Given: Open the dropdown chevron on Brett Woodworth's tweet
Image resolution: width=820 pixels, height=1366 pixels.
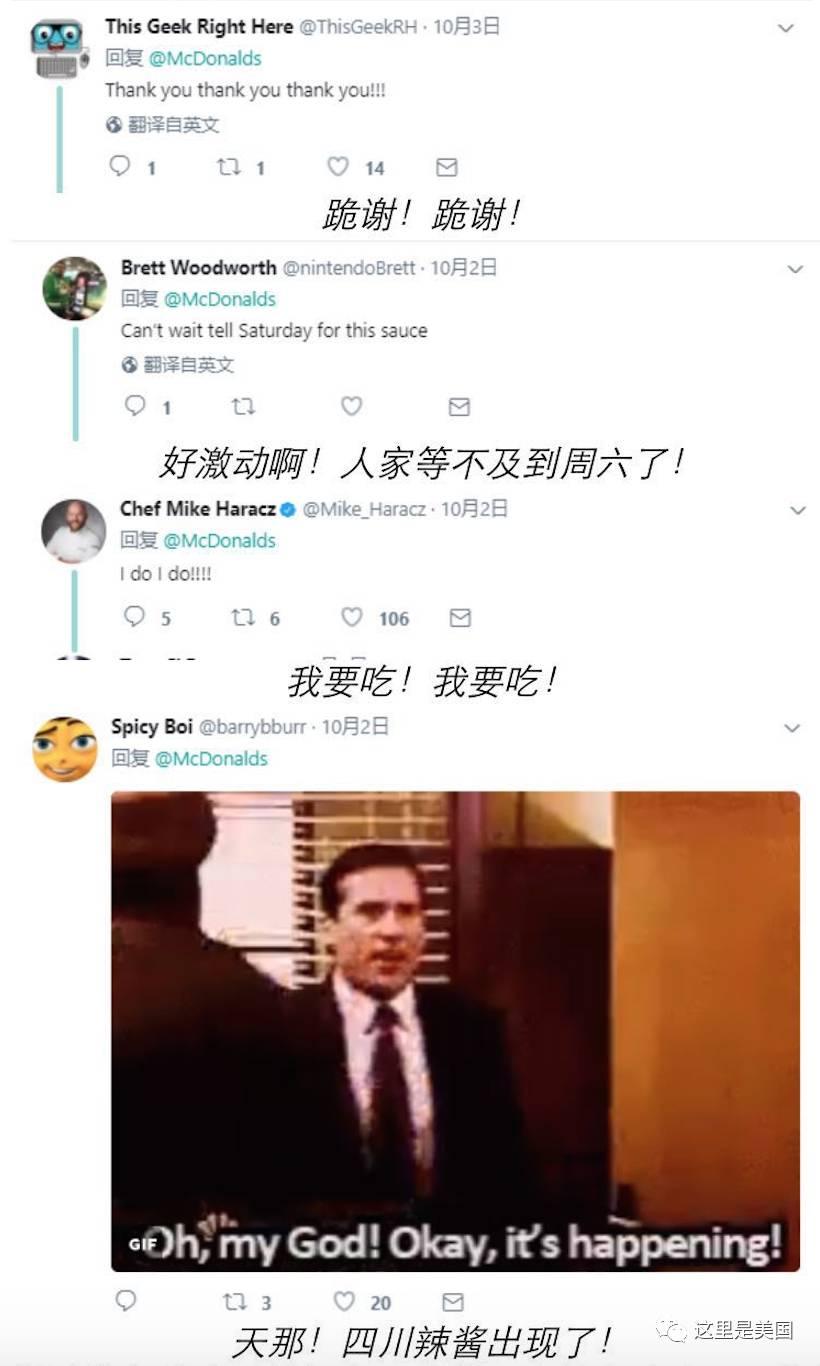Looking at the screenshot, I should [795, 269].
